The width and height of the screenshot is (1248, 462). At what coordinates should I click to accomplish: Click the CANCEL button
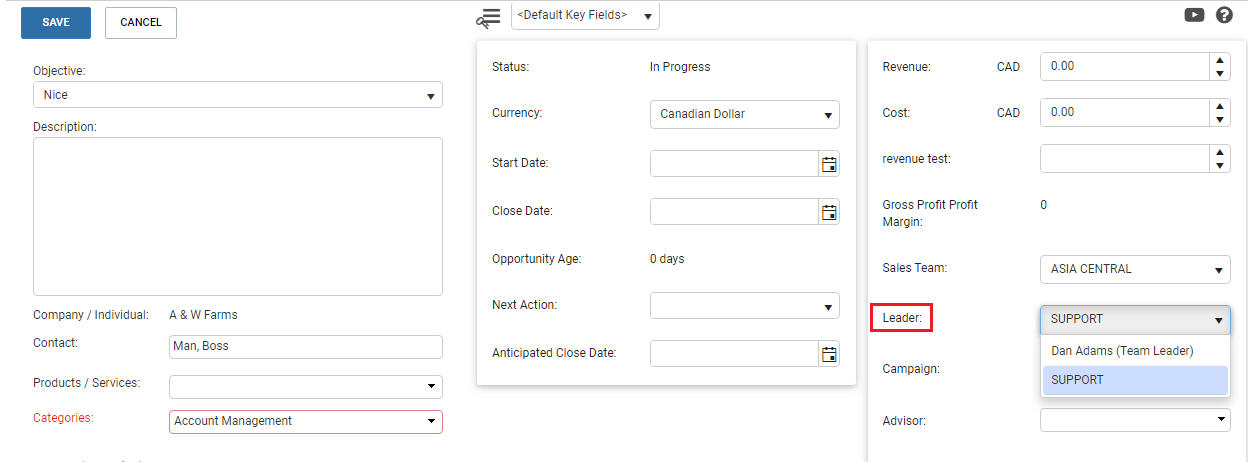click(141, 23)
